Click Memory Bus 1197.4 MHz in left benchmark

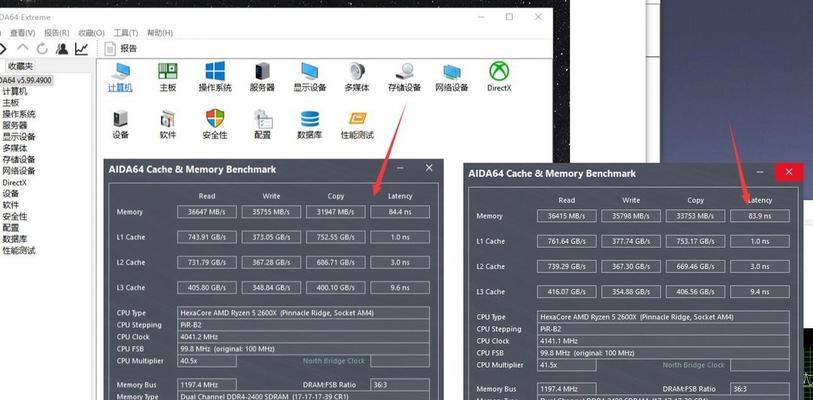click(207, 385)
